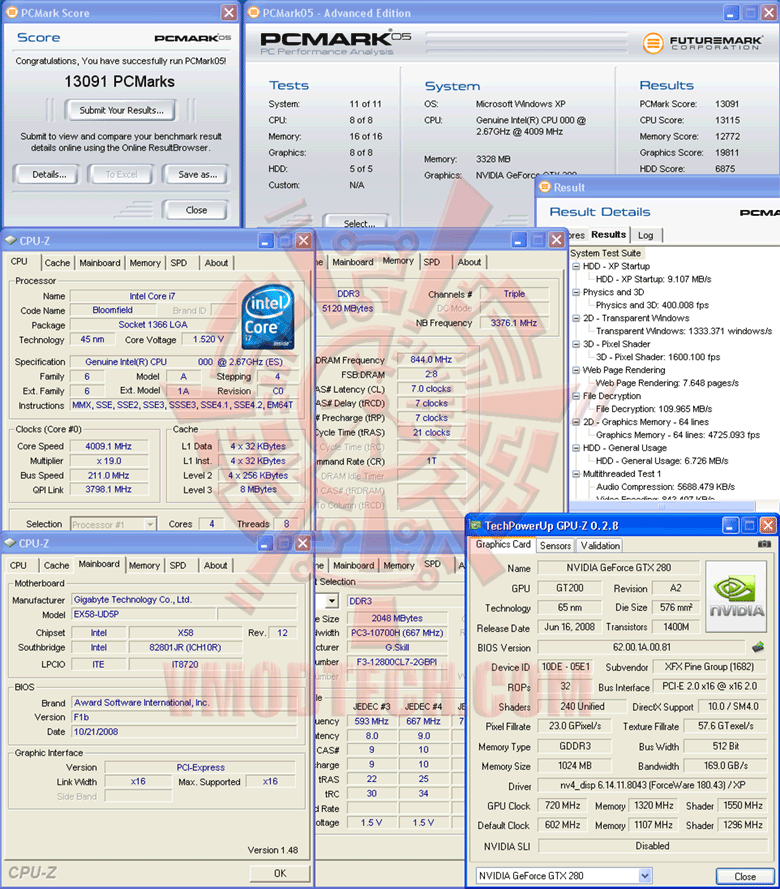This screenshot has width=780, height=889.
Task: Click the File Decryption: 109.965 MB/s result
Action: [x=654, y=409]
